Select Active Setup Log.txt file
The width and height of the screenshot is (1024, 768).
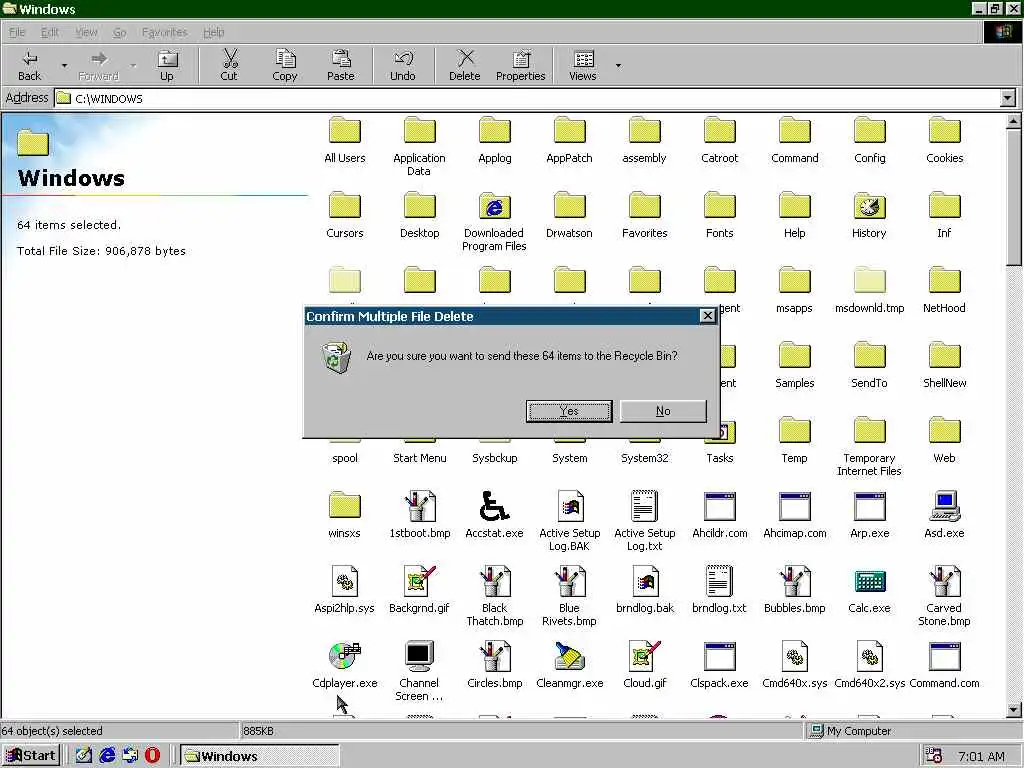coord(645,522)
